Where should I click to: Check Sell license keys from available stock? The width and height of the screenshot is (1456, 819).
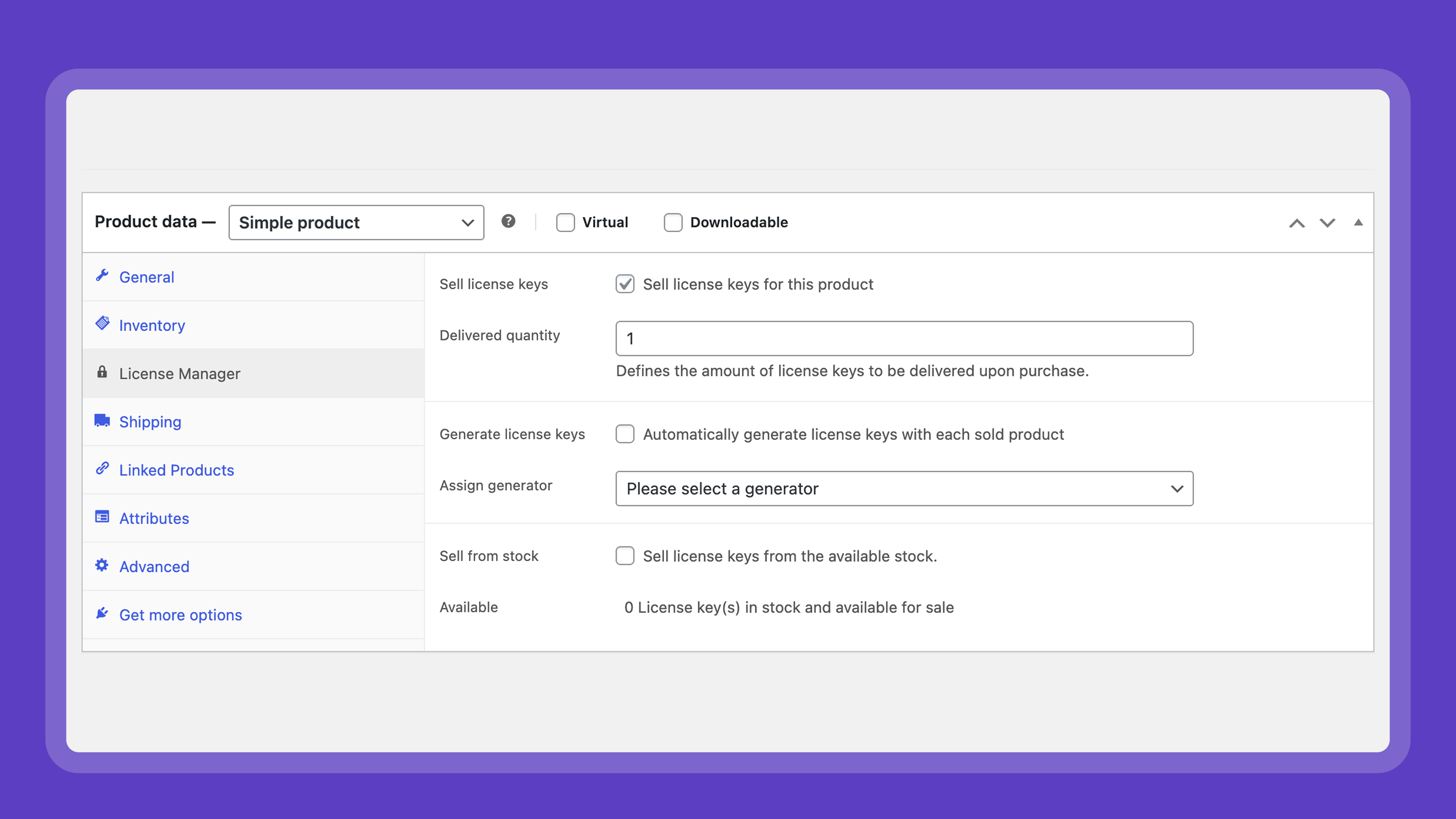(624, 555)
